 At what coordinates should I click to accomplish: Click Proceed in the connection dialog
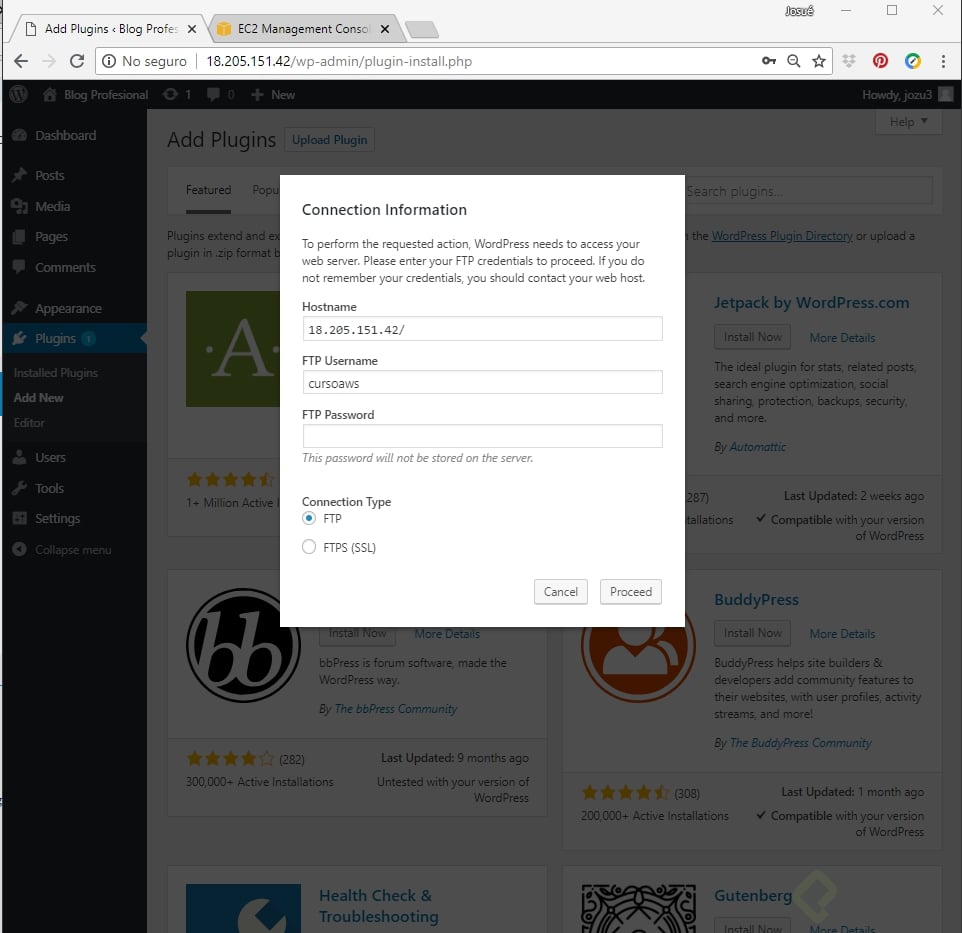coord(631,592)
